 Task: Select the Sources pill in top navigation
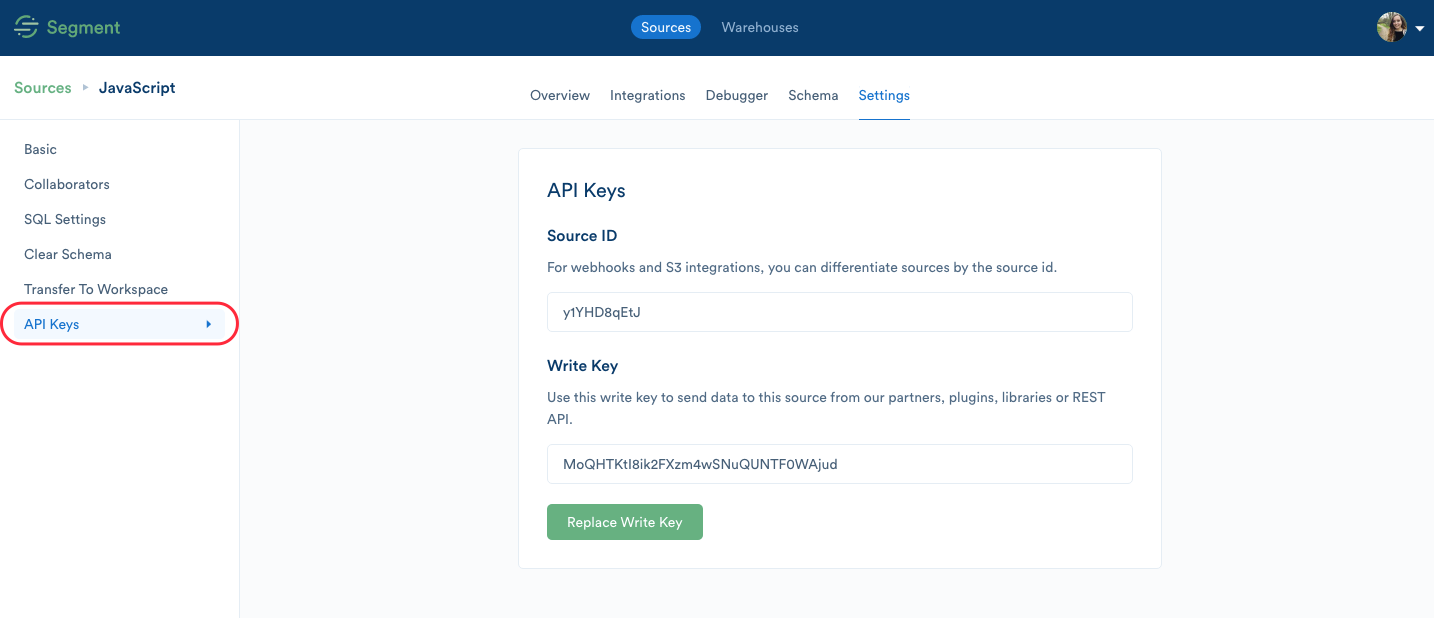tap(666, 27)
